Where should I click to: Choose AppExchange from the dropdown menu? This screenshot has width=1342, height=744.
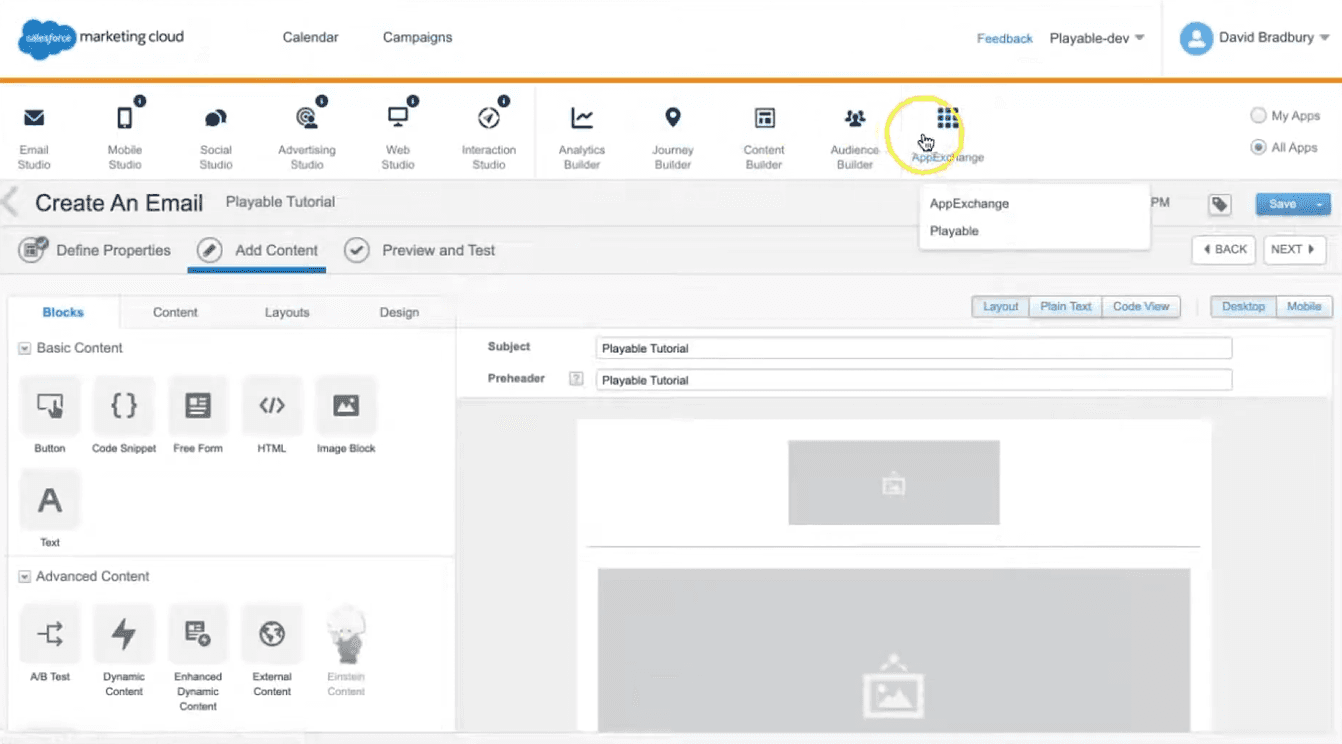(x=969, y=203)
